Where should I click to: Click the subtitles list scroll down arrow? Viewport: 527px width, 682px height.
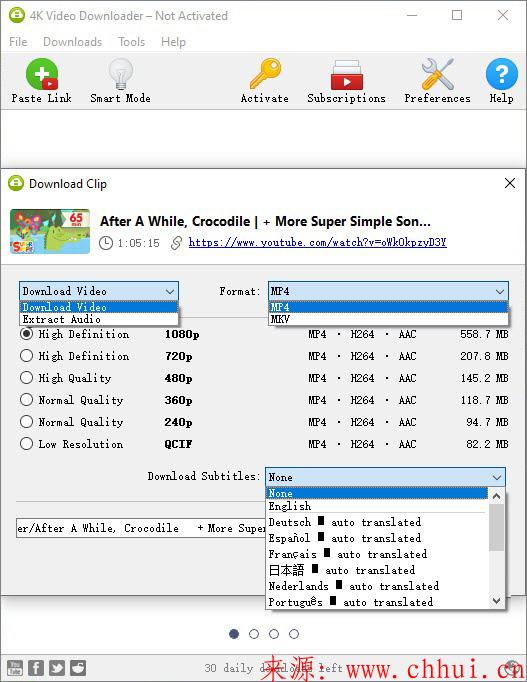496,601
